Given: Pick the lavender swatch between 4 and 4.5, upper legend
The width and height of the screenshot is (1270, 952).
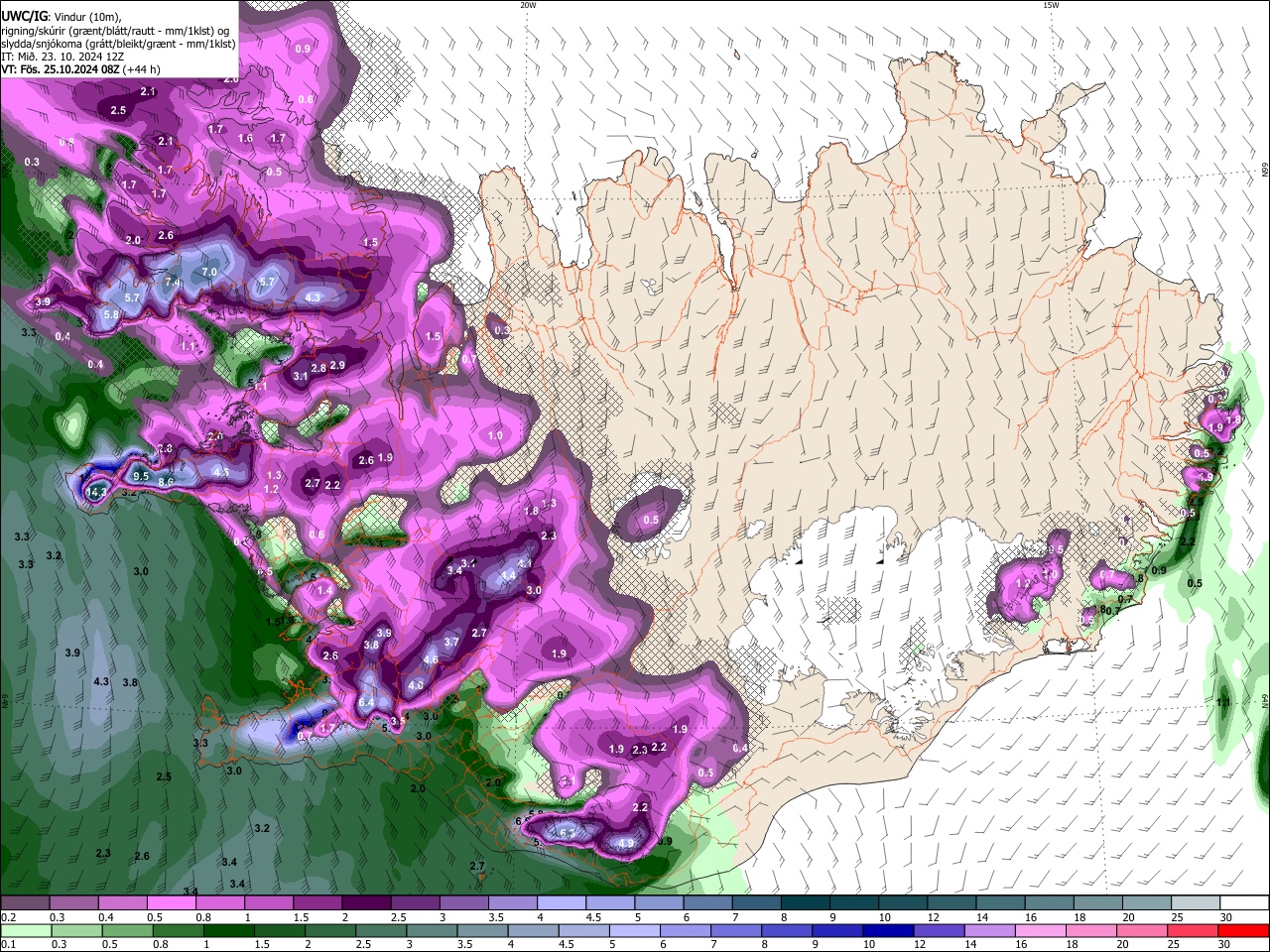Looking at the screenshot, I should point(561,903).
